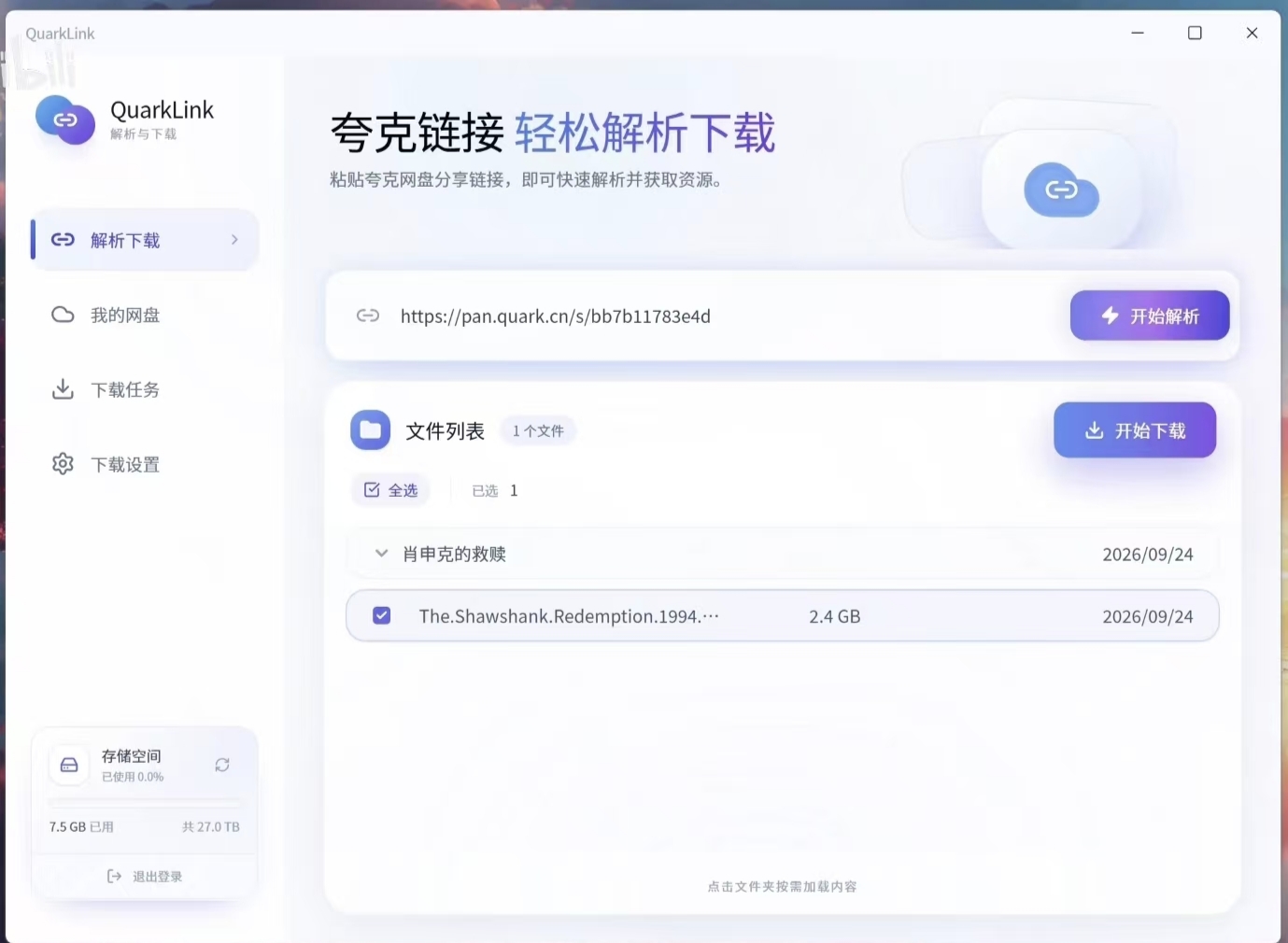Viewport: 1288px width, 943px height.
Task: Click the 开始下载 button
Action: (1135, 430)
